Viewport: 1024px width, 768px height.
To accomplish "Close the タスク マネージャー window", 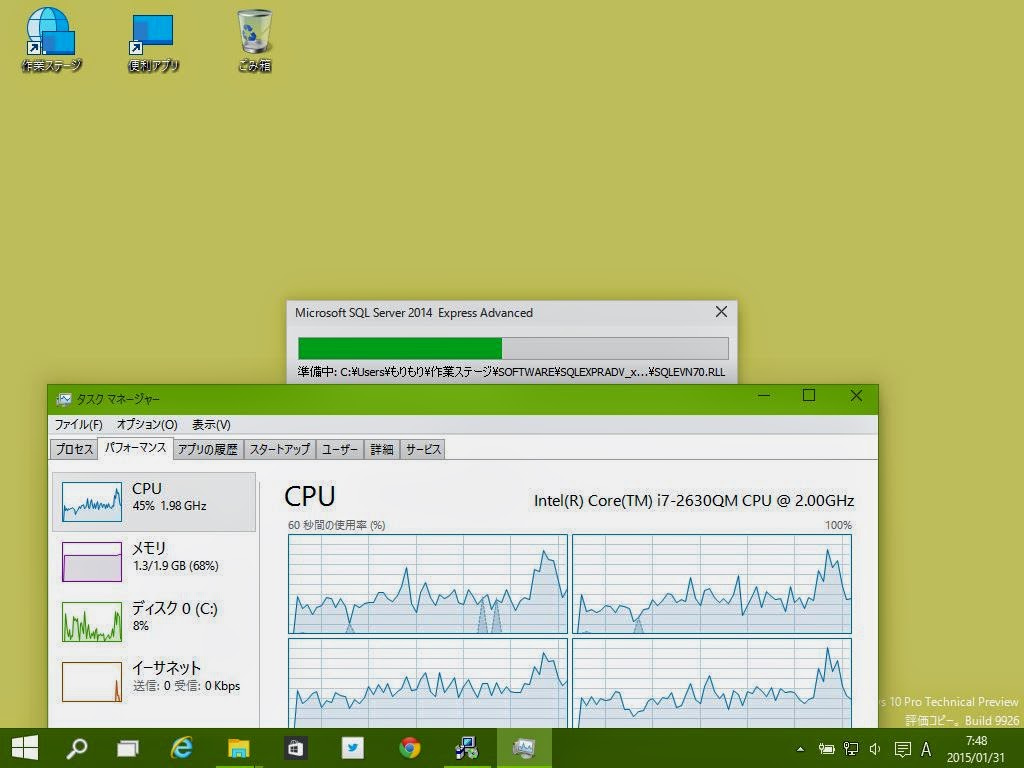I will click(x=856, y=396).
